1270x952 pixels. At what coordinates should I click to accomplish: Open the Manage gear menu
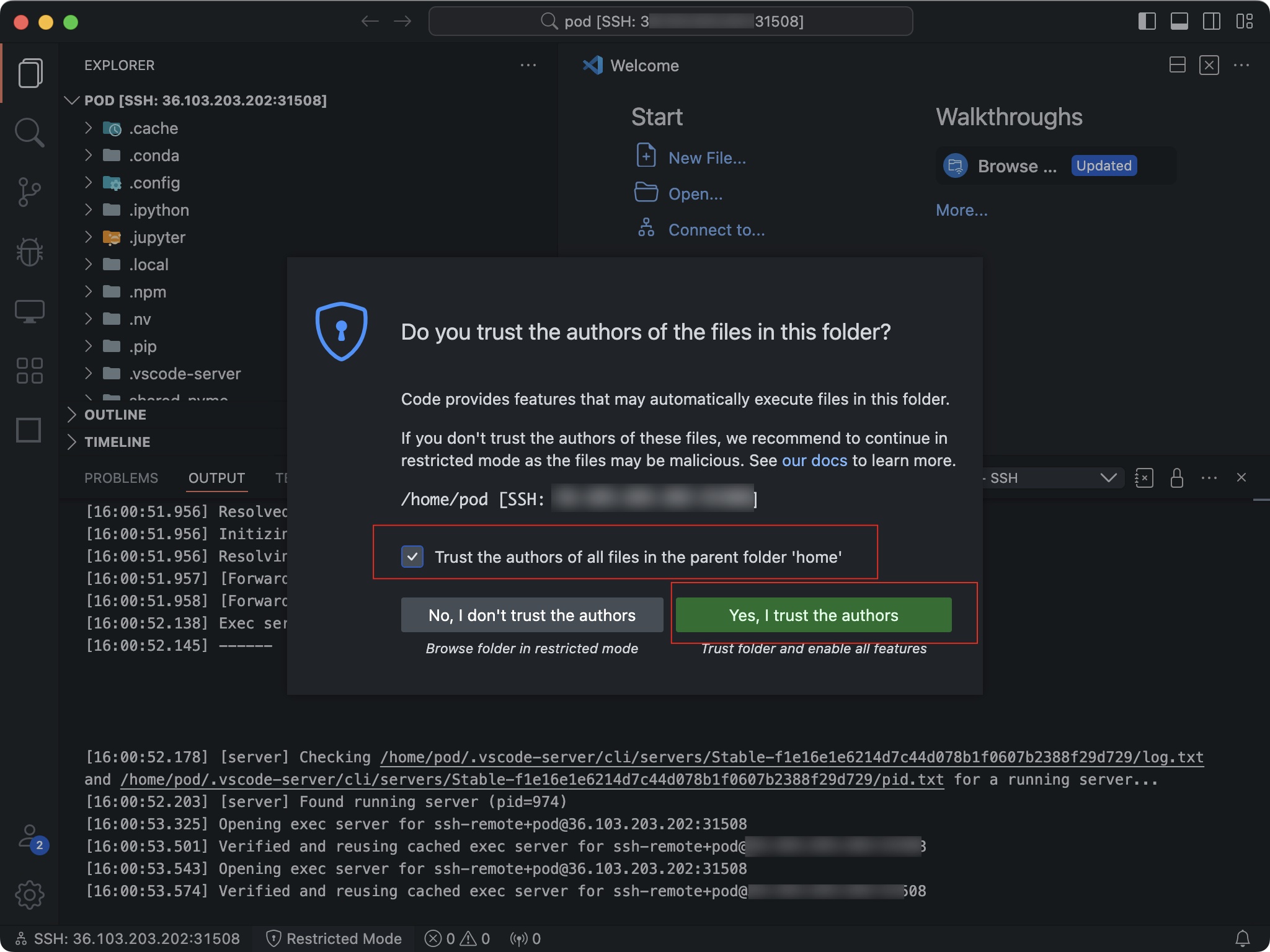(30, 895)
